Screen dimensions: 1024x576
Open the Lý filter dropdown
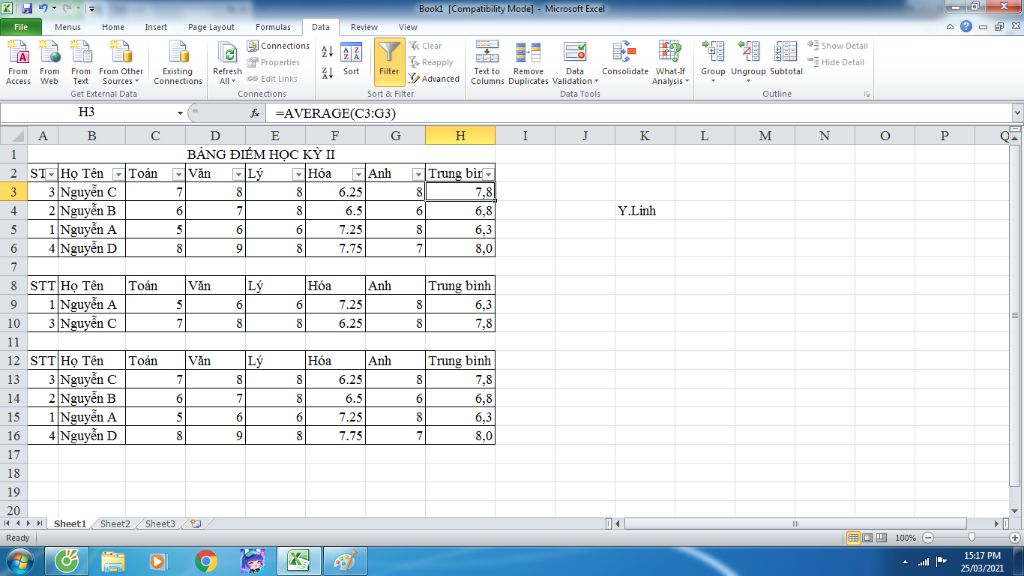pyautogui.click(x=298, y=174)
